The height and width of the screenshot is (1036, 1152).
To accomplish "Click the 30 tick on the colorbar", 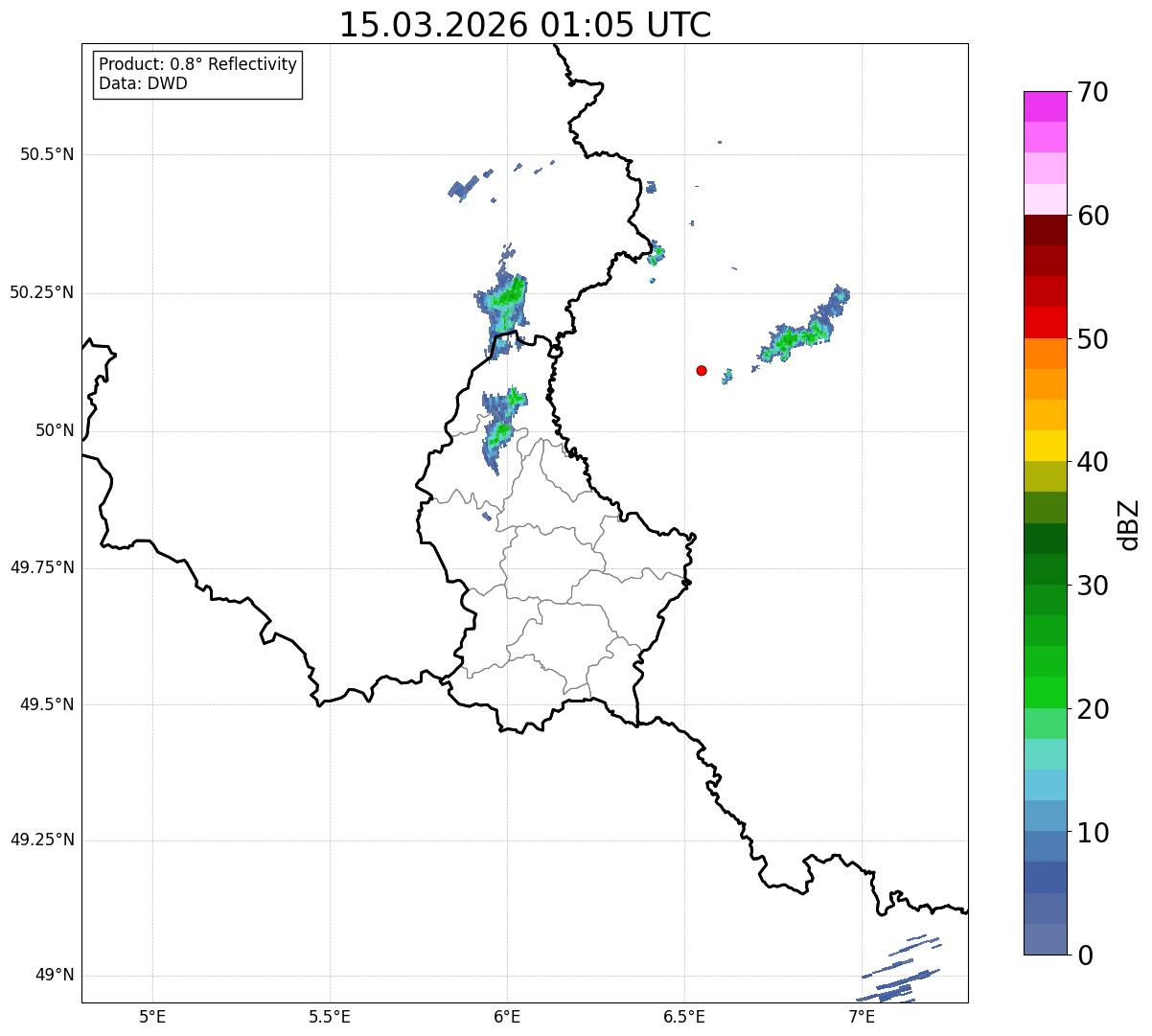I will (x=1093, y=586).
